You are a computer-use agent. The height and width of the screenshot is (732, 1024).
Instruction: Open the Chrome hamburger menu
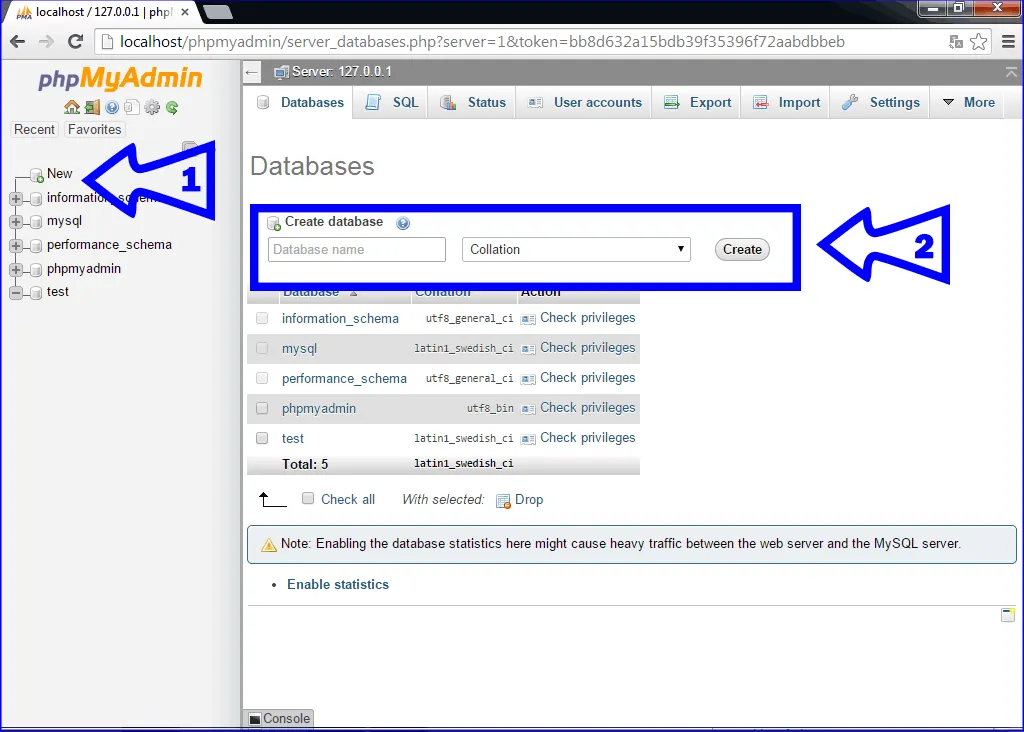tap(1008, 42)
